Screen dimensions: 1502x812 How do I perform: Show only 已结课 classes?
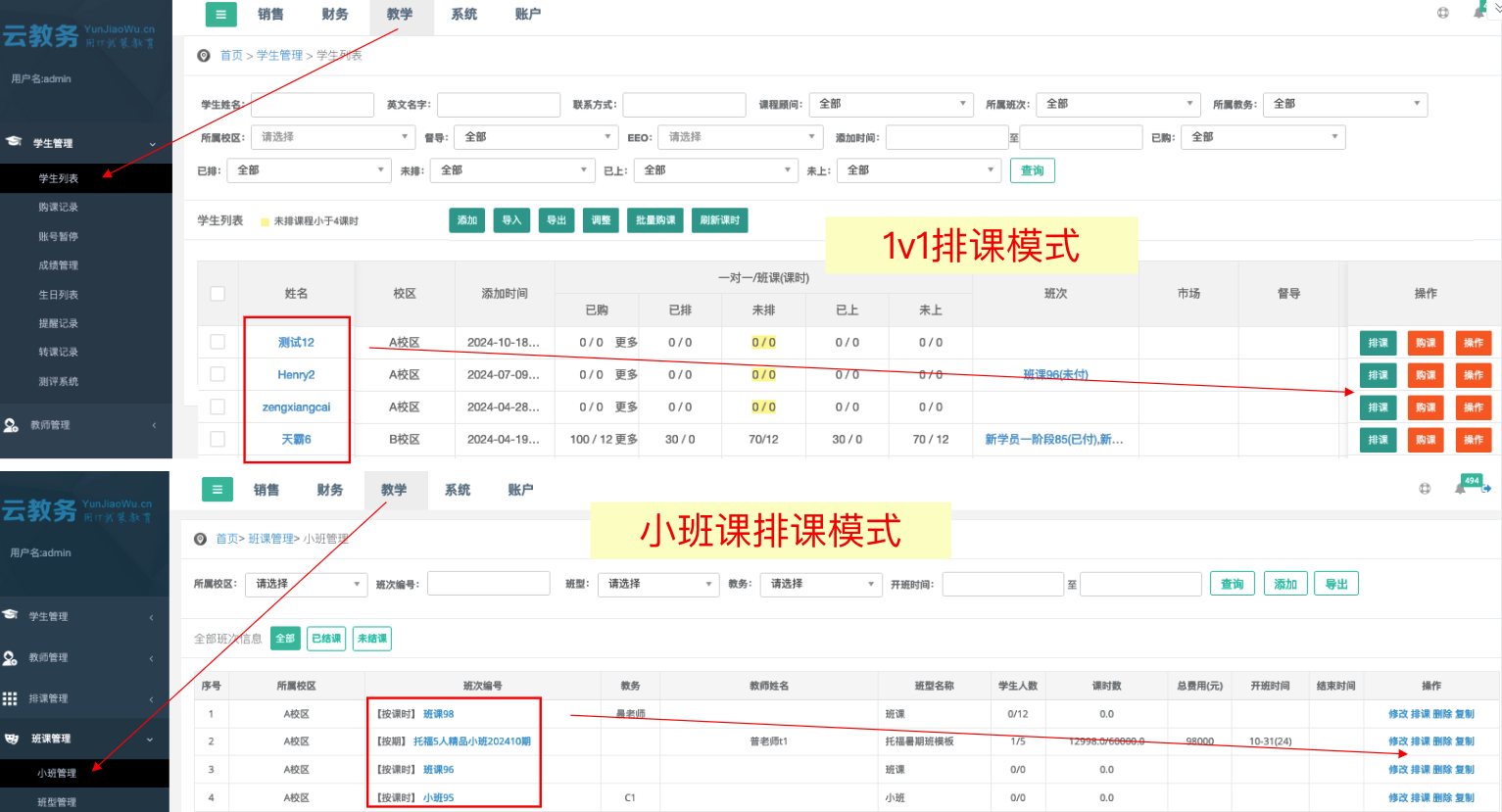326,639
